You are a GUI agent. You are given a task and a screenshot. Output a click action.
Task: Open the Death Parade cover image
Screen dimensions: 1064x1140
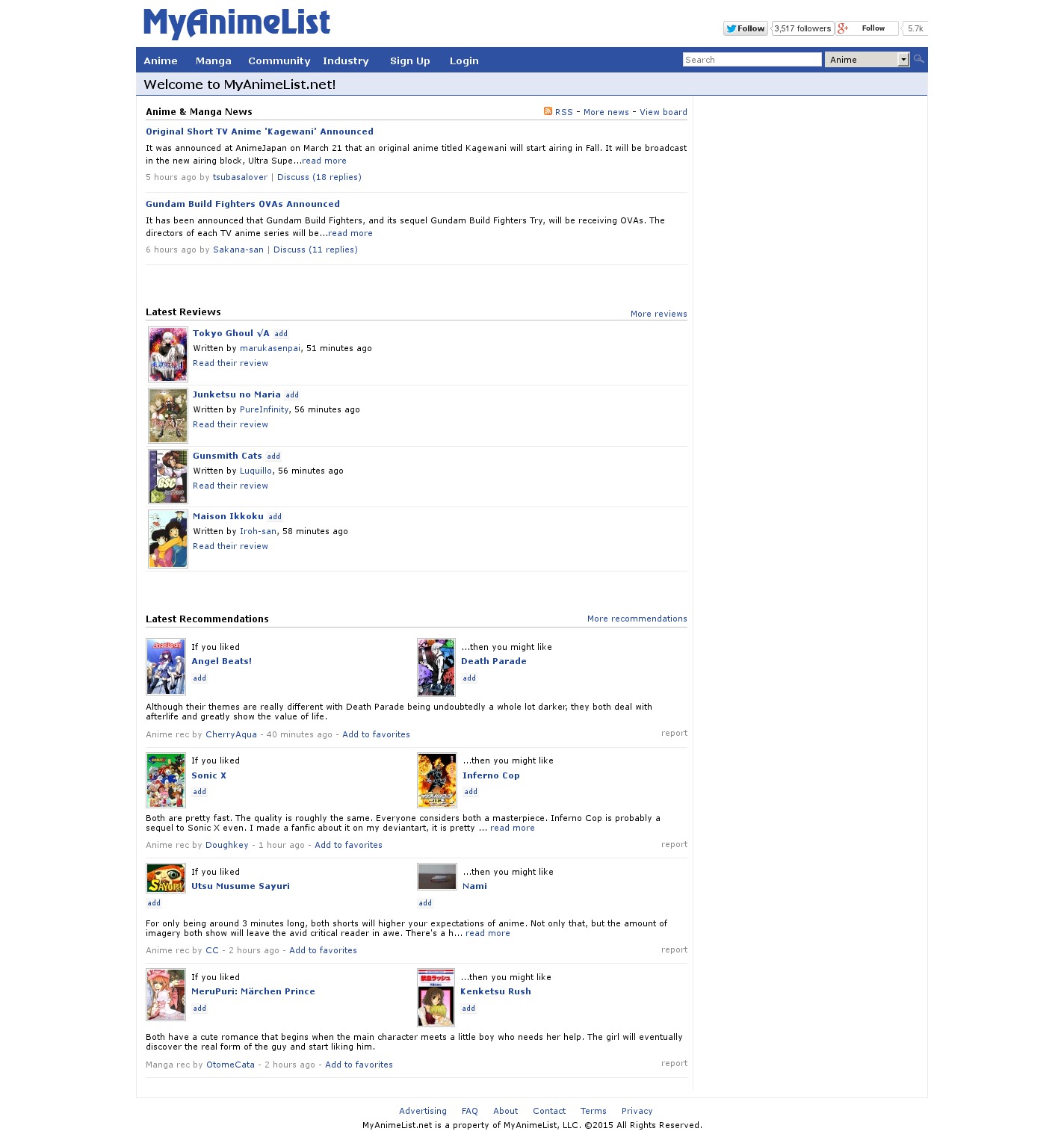pyautogui.click(x=436, y=667)
